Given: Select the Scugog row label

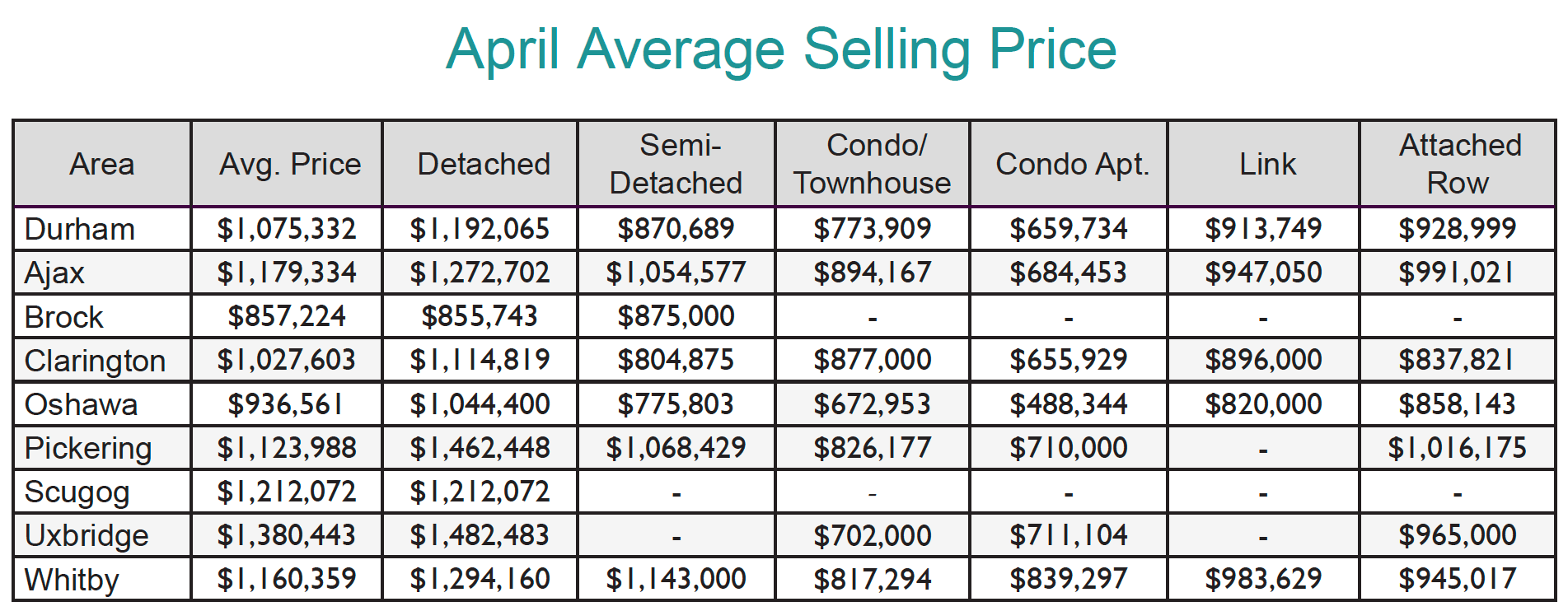Looking at the screenshot, I should [77, 492].
